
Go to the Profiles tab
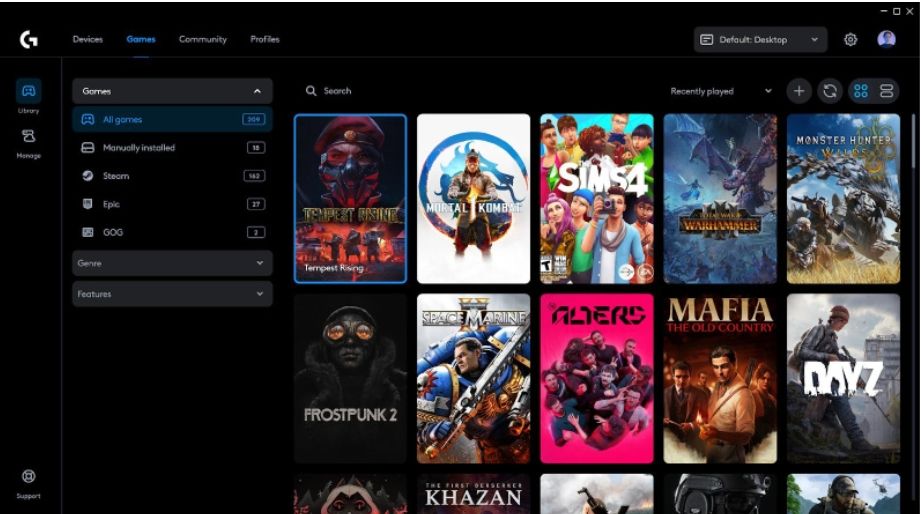[x=265, y=39]
